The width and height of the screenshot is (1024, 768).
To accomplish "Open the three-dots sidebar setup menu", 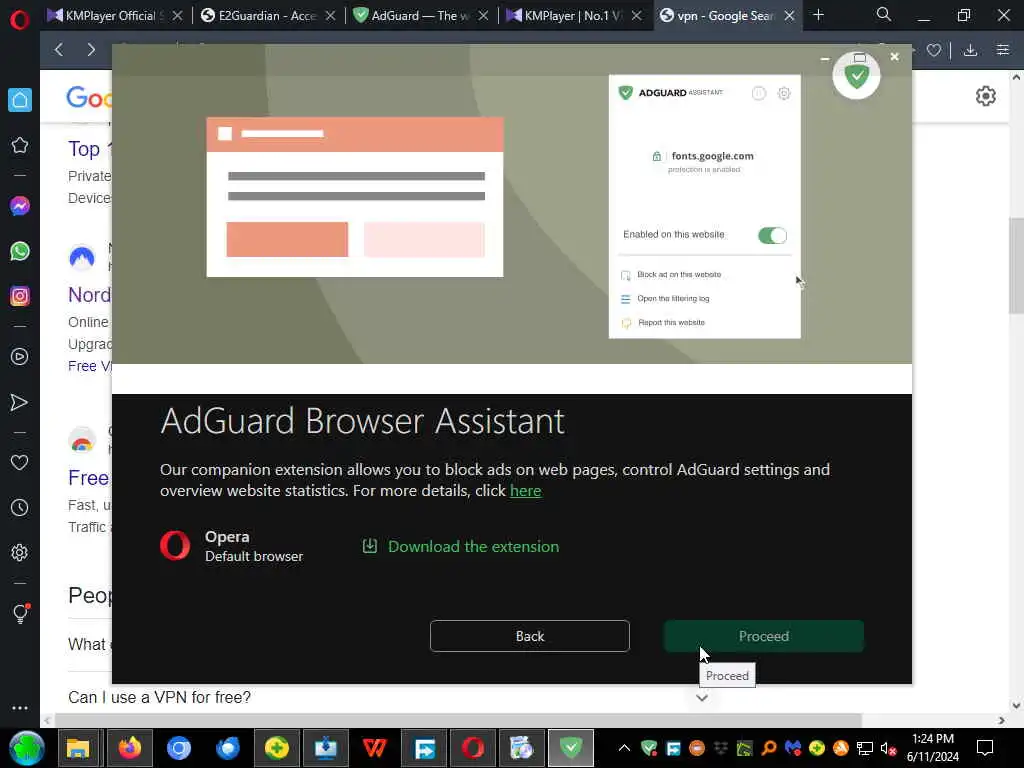I will [x=20, y=708].
